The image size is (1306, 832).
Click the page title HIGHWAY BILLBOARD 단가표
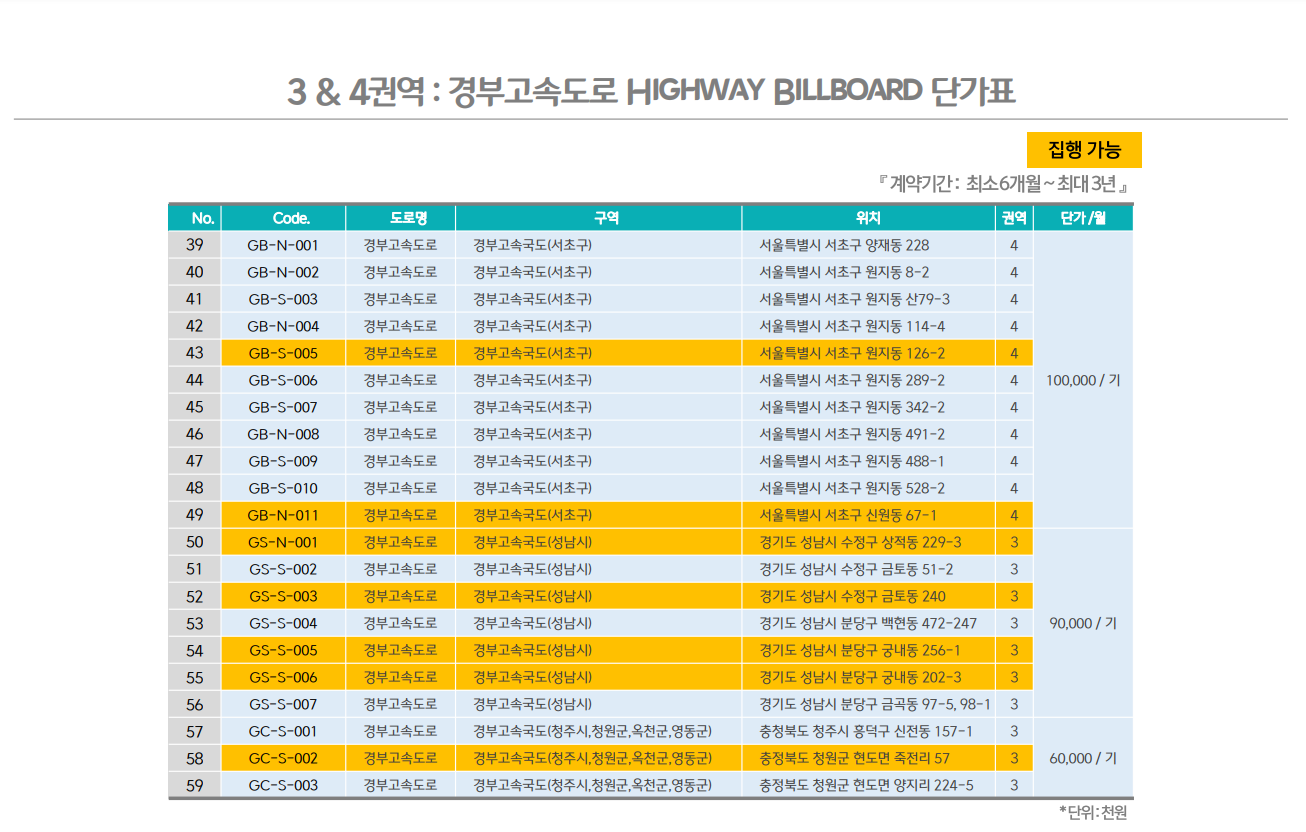(821, 92)
